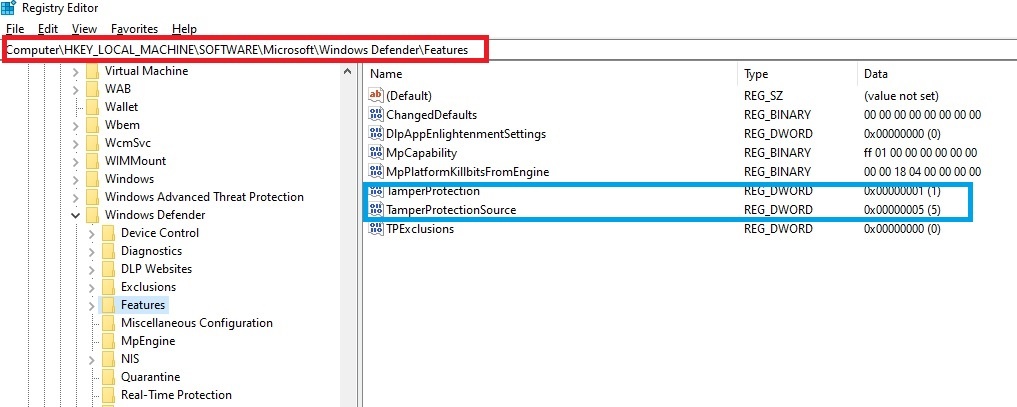This screenshot has height=407, width=1017.
Task: Open the Edit menu
Action: coord(47,29)
